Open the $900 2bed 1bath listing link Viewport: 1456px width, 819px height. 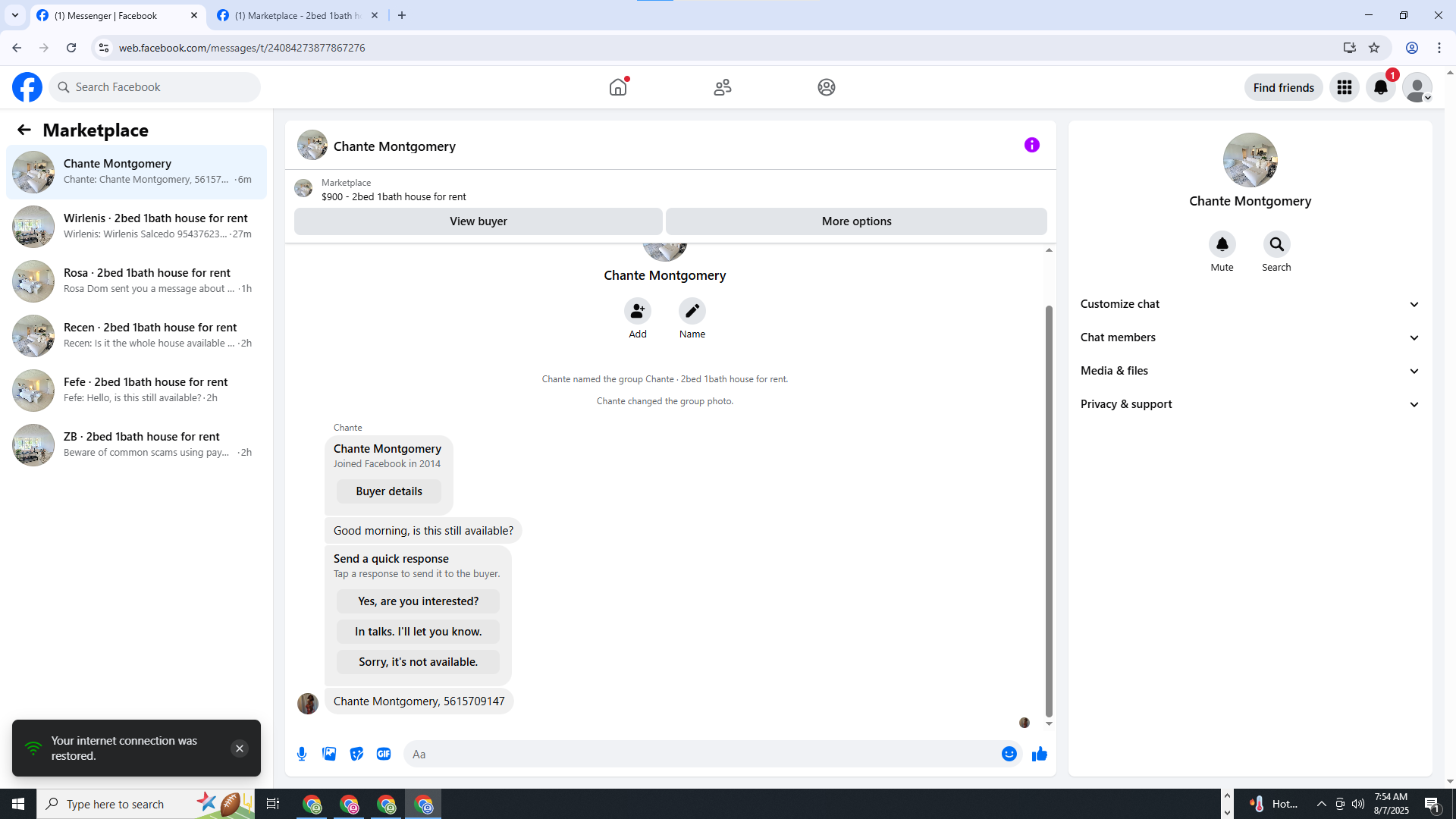coord(394,196)
